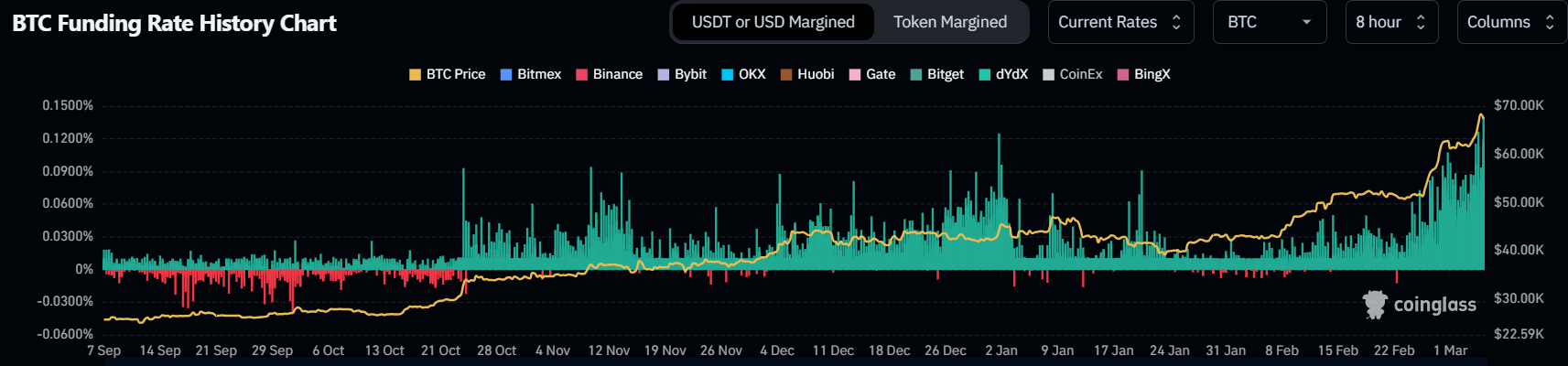1568x366 pixels.
Task: Toggle Bitget legend series
Action: (x=937, y=74)
